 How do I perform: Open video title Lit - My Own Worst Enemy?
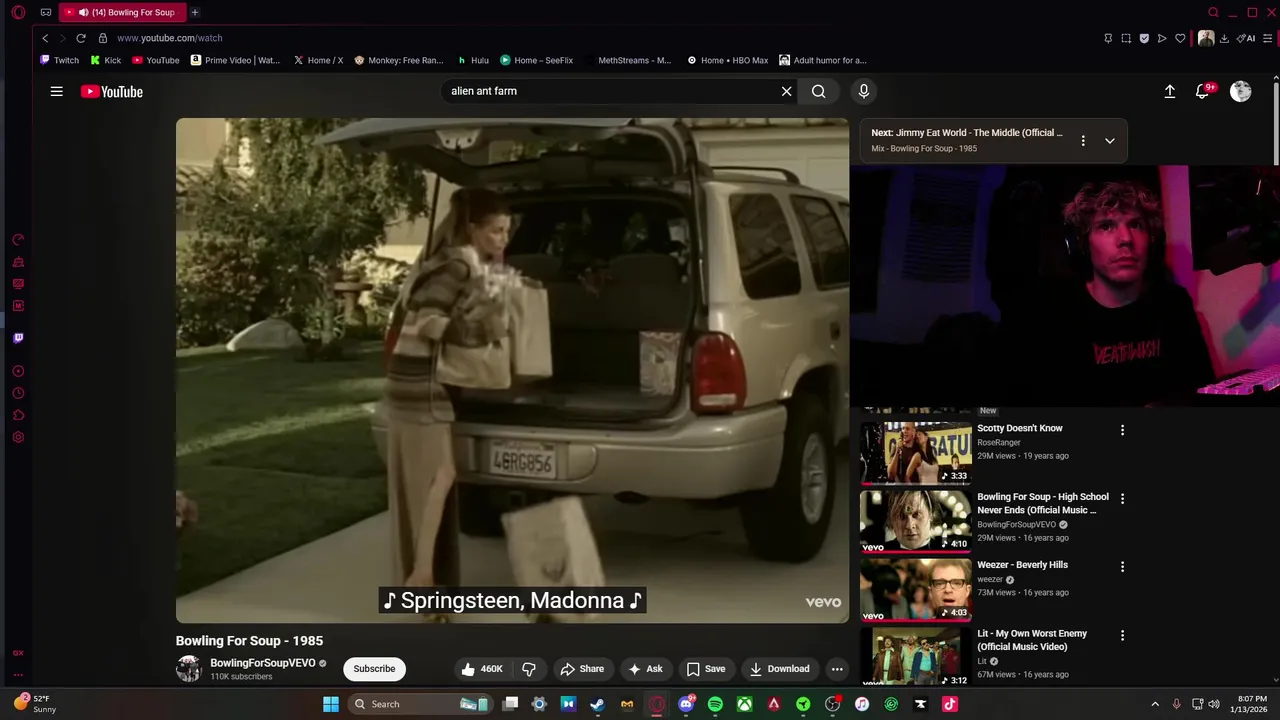1032,640
